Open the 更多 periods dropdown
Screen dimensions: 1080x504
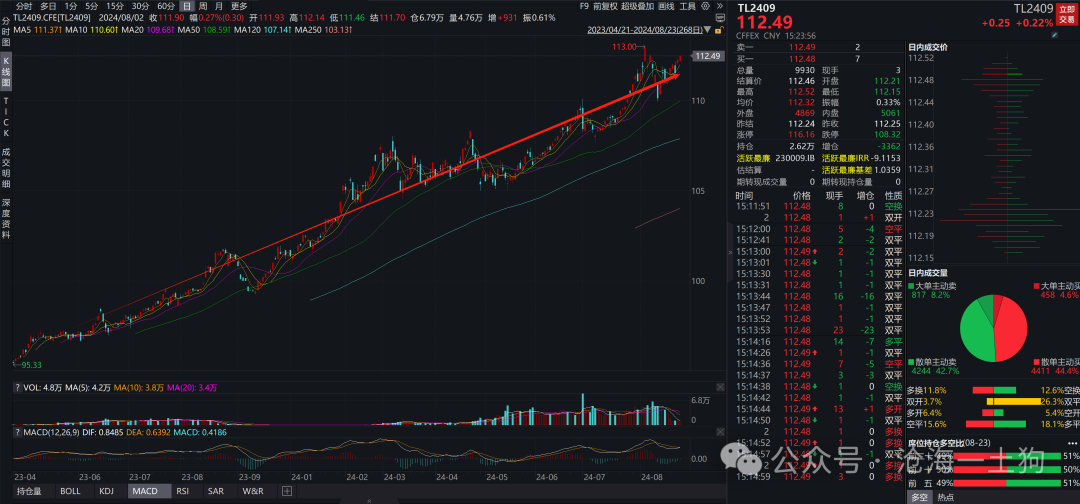(x=239, y=6)
